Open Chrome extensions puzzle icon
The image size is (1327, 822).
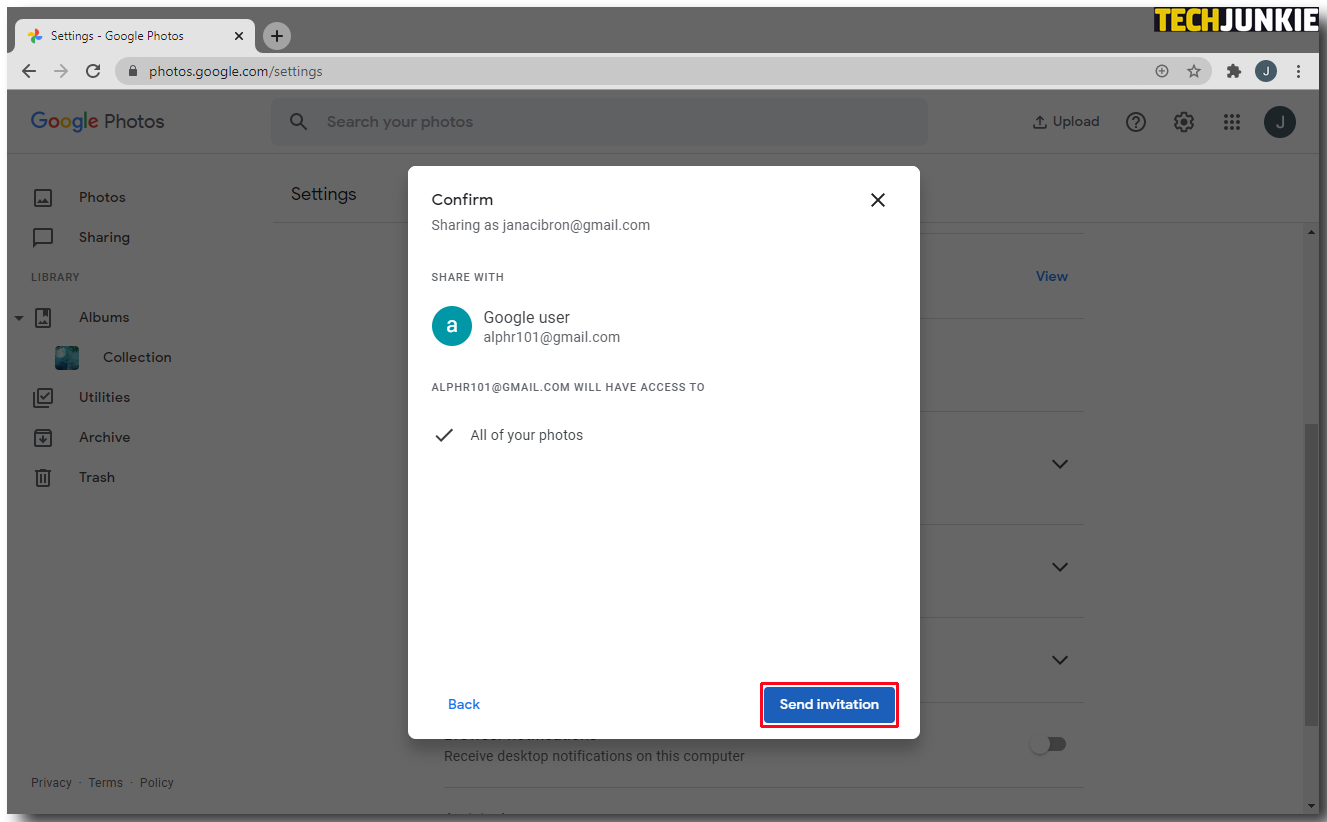1234,71
